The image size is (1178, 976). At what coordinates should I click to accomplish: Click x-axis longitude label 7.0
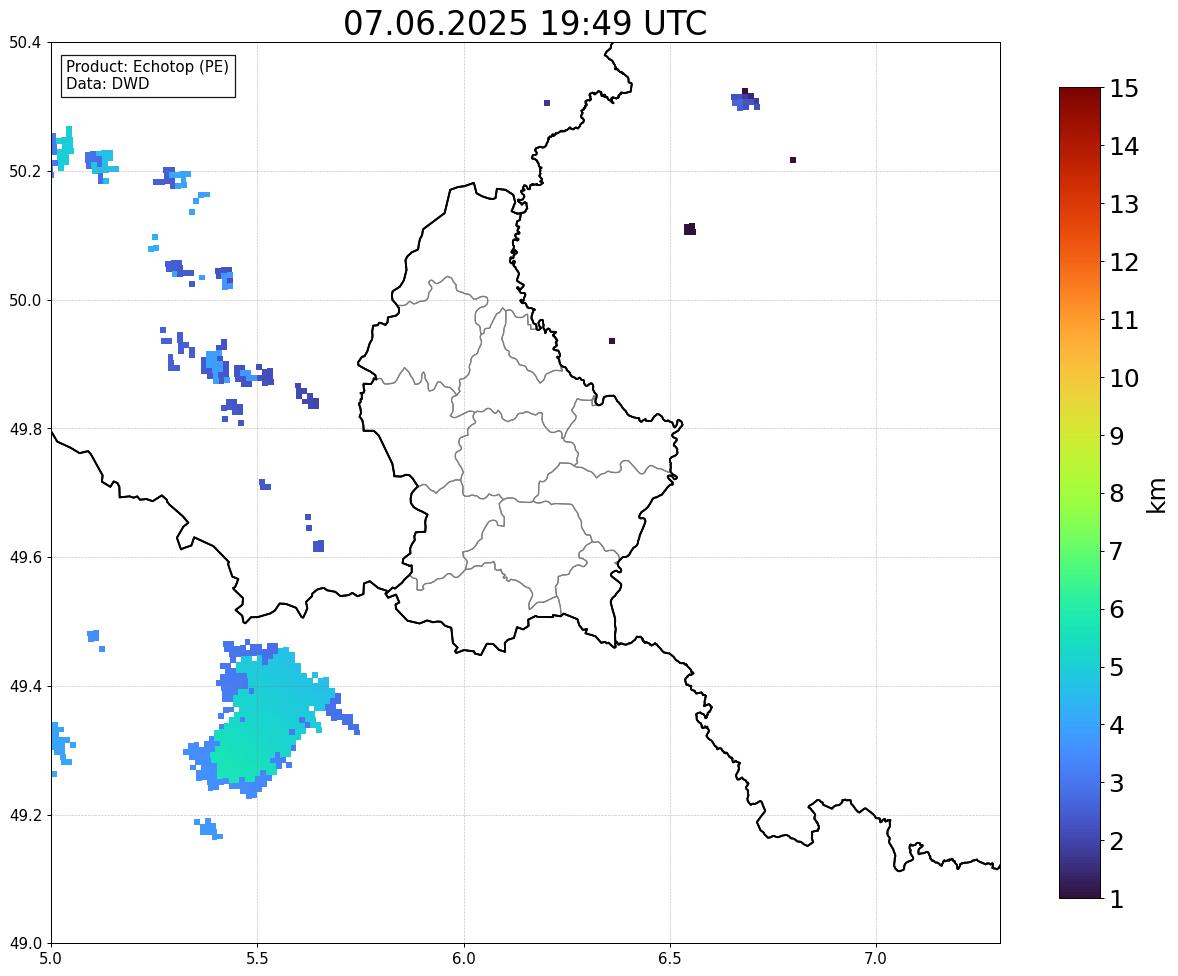[876, 959]
